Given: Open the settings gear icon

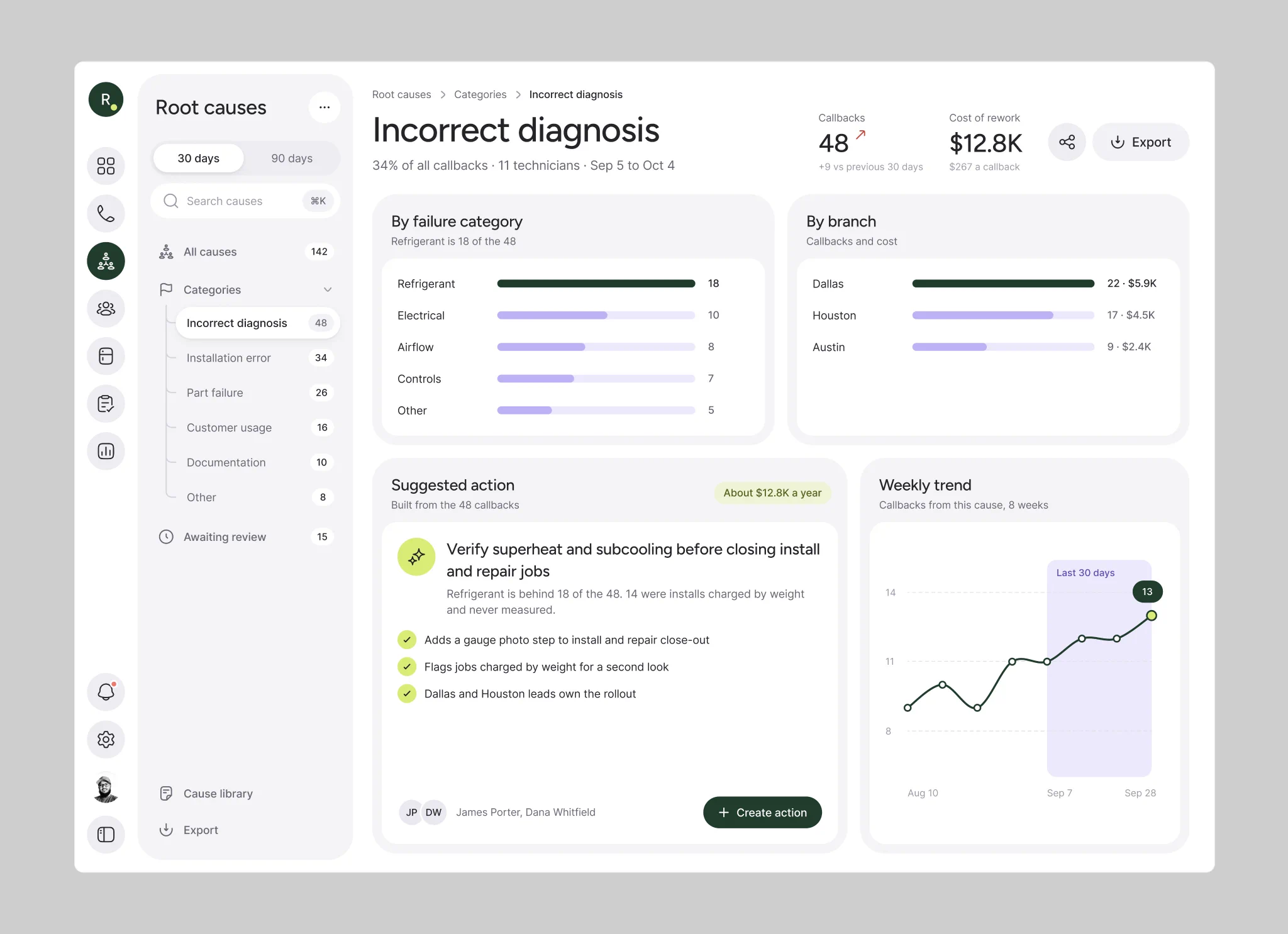Looking at the screenshot, I should click(106, 740).
